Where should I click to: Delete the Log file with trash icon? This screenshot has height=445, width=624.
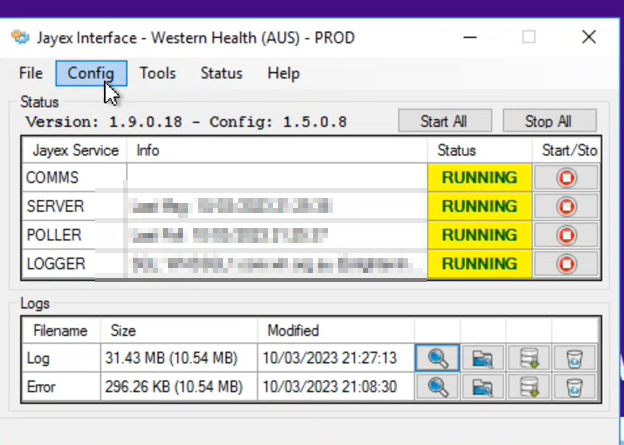tap(574, 358)
